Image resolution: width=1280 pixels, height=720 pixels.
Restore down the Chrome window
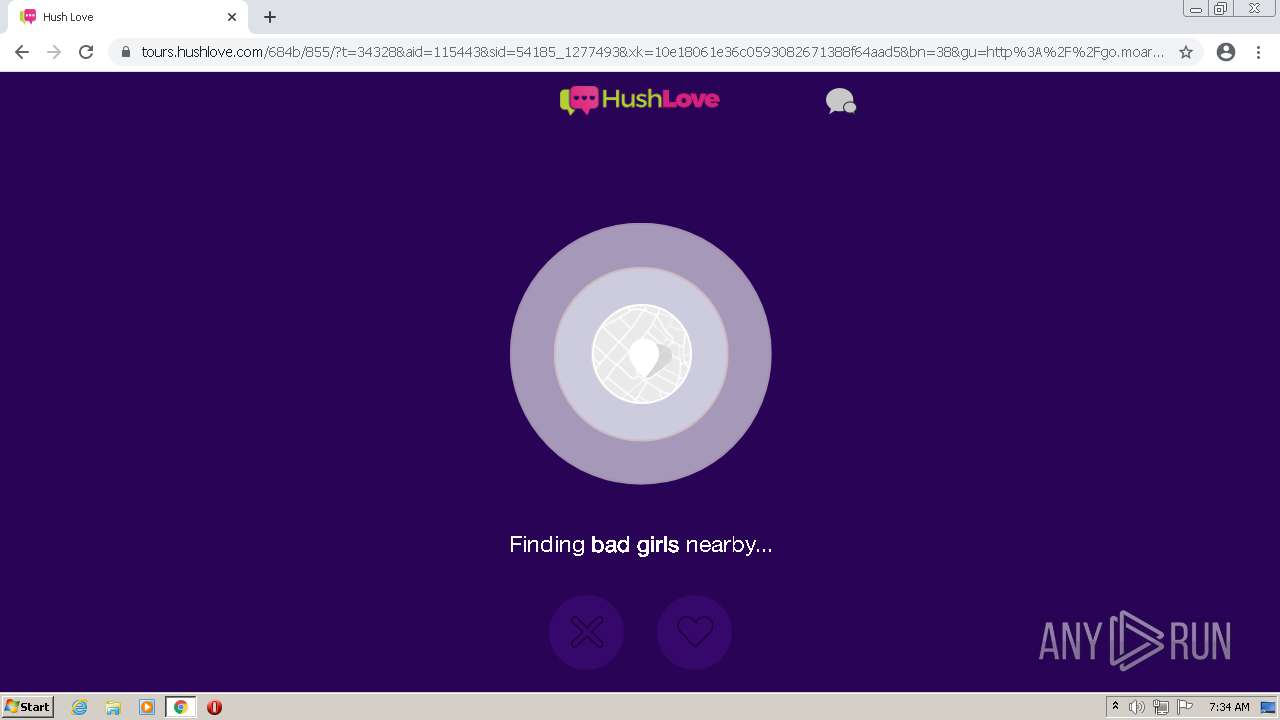click(1221, 9)
